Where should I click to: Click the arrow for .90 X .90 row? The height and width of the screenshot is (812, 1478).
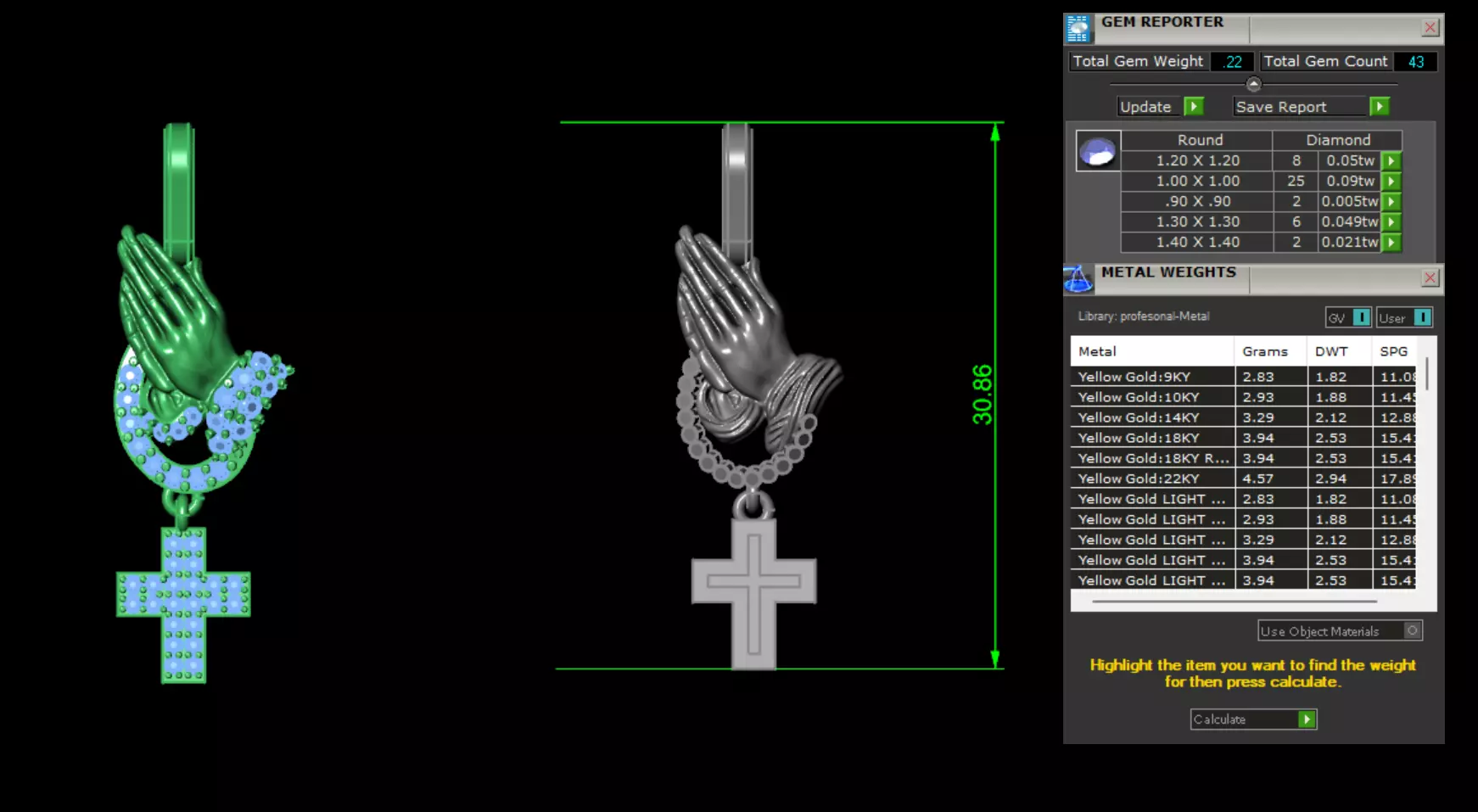(1391, 201)
